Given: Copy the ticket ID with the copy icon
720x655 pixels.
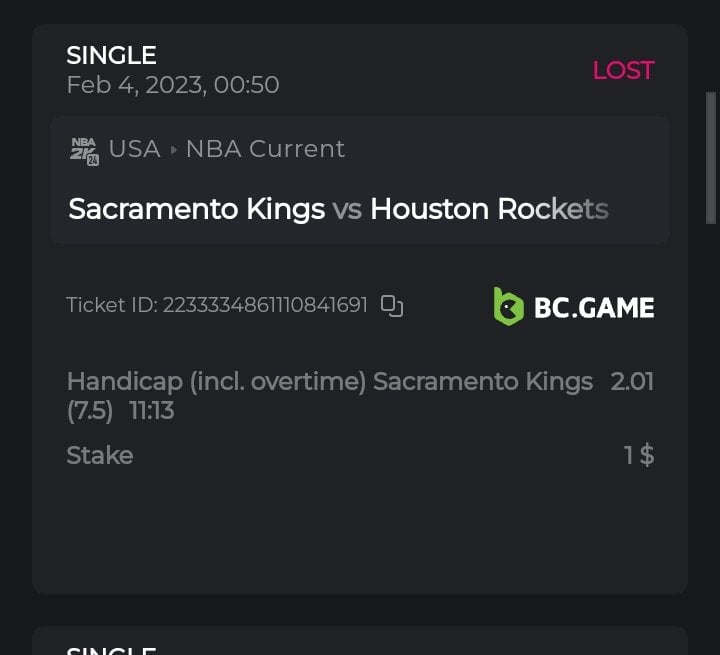Looking at the screenshot, I should coord(392,306).
